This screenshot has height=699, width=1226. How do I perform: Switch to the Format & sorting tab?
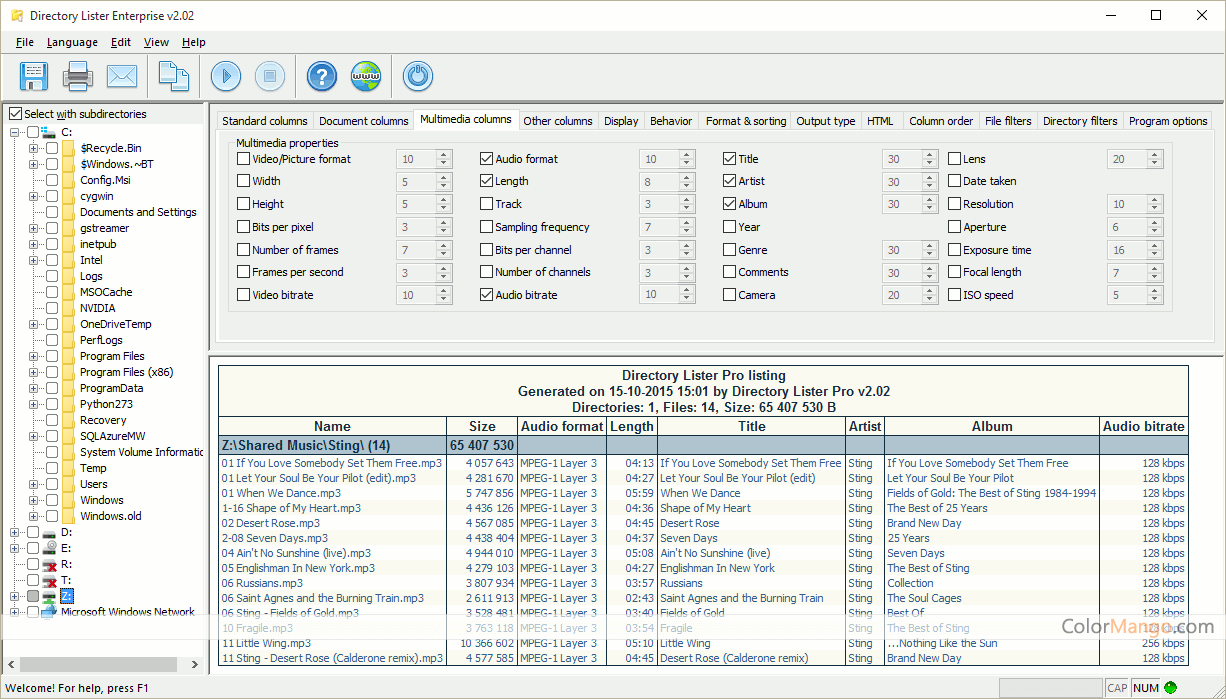tap(746, 121)
